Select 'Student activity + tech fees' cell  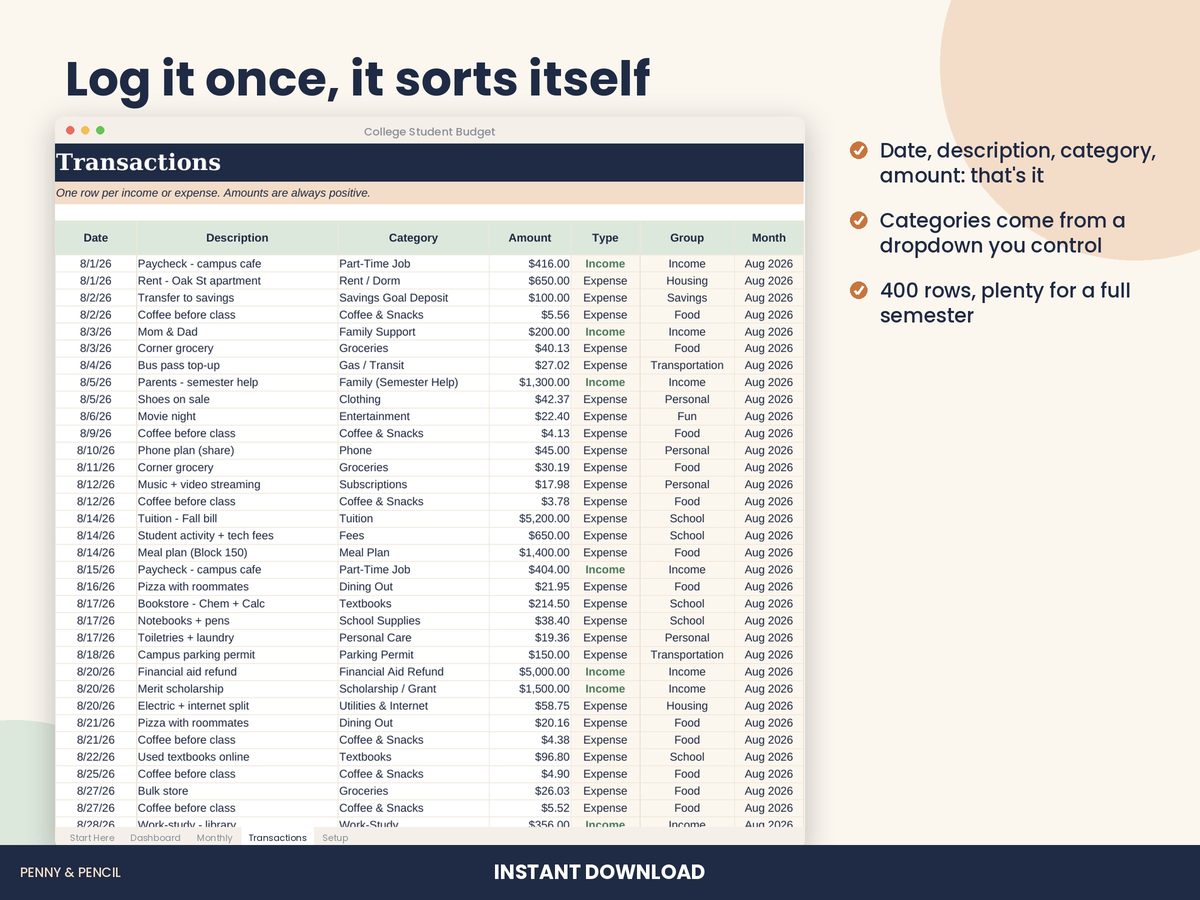pos(237,536)
